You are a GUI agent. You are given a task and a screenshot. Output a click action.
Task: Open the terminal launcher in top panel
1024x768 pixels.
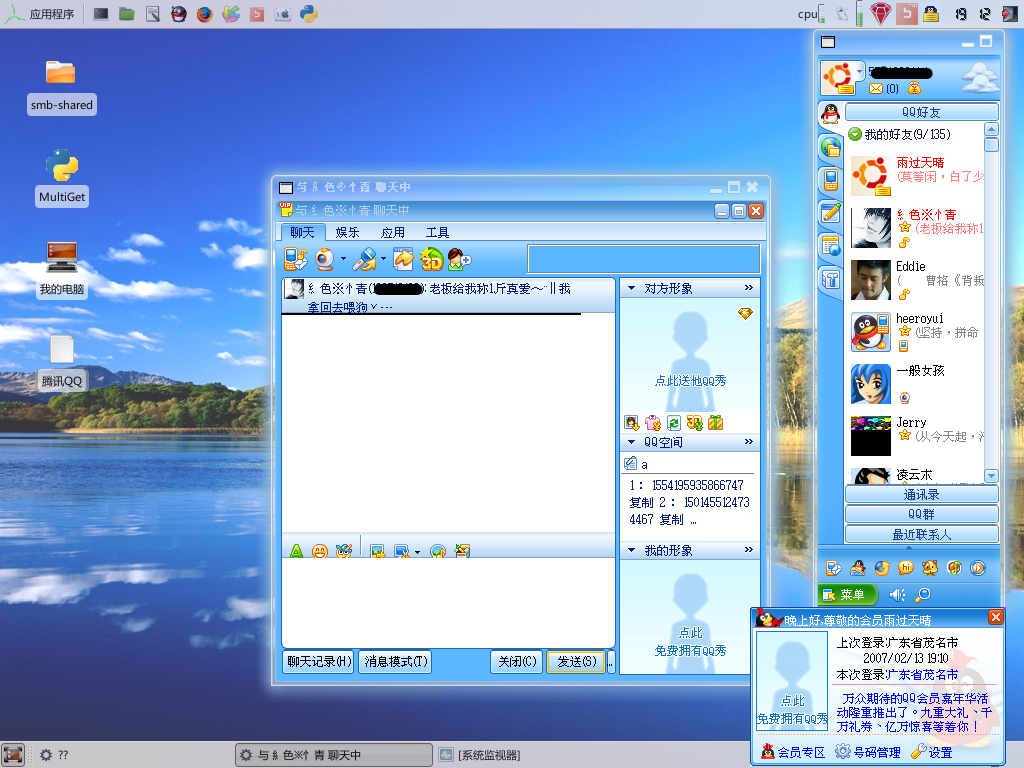101,14
